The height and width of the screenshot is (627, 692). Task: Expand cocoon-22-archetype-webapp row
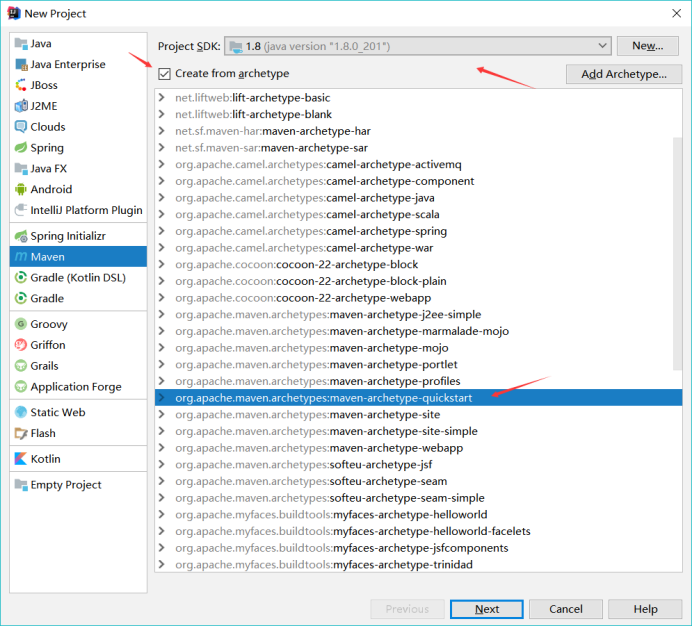162,298
